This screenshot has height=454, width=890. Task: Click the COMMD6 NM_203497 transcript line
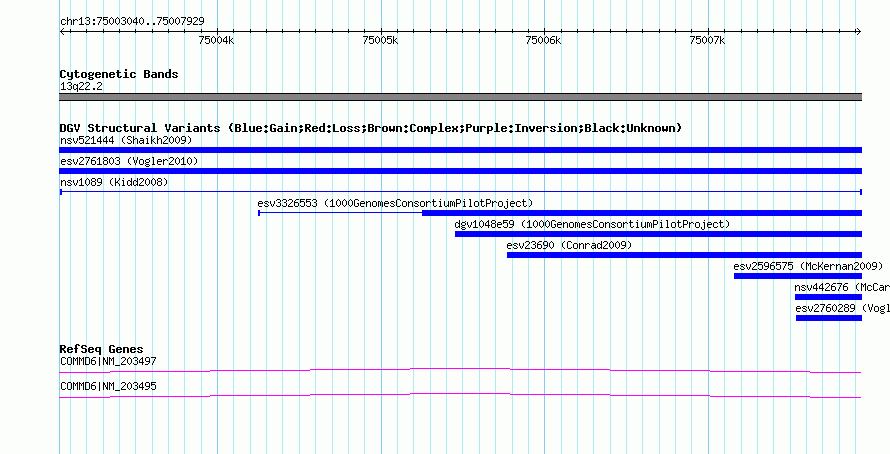coord(460,371)
